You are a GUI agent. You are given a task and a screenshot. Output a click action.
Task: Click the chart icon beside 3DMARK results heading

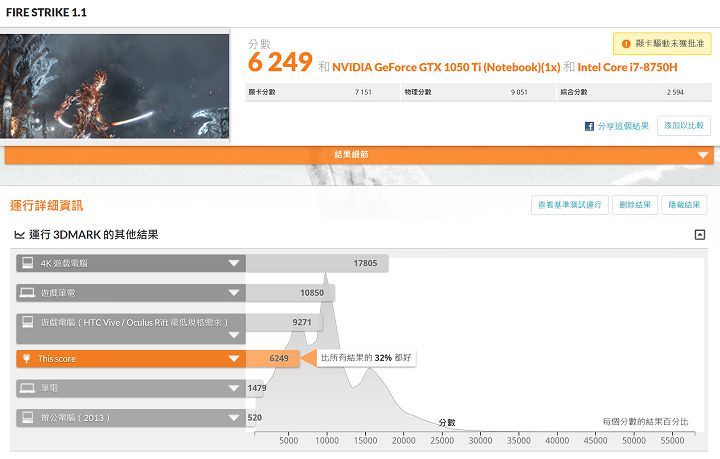19,235
